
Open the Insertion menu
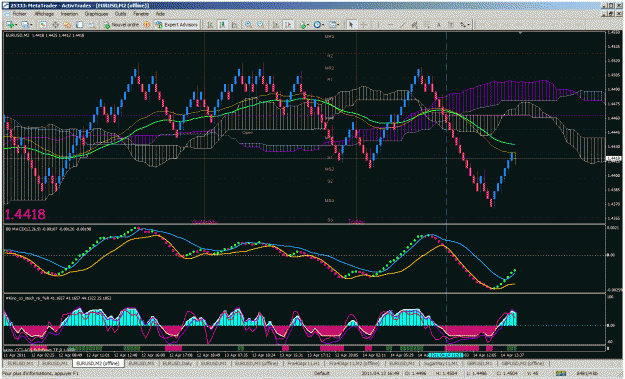pyautogui.click(x=69, y=14)
